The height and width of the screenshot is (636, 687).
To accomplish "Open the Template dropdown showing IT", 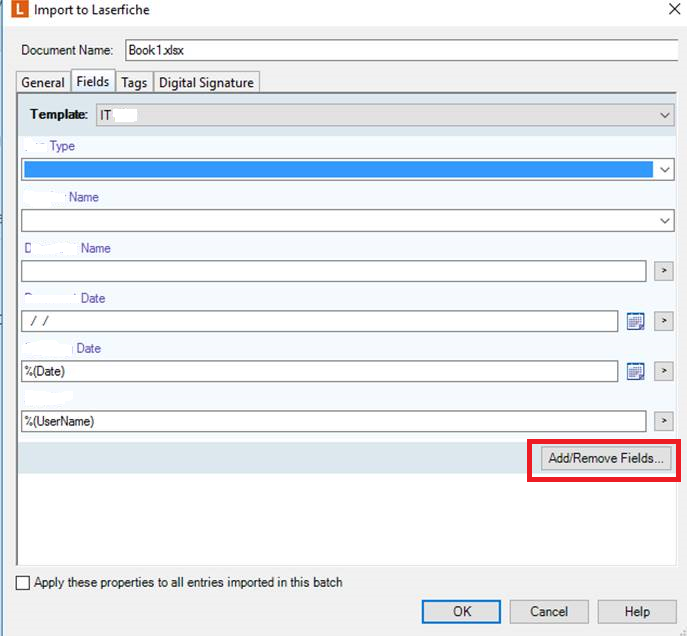I will pos(385,115).
